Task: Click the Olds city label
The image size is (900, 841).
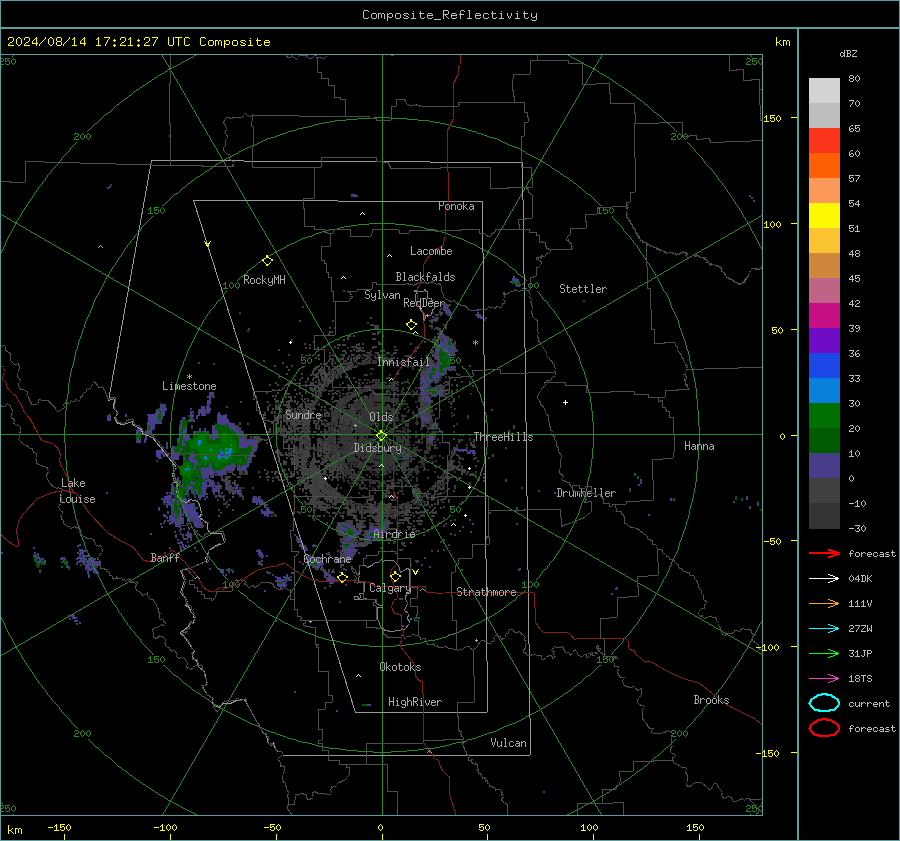Action: 381,417
